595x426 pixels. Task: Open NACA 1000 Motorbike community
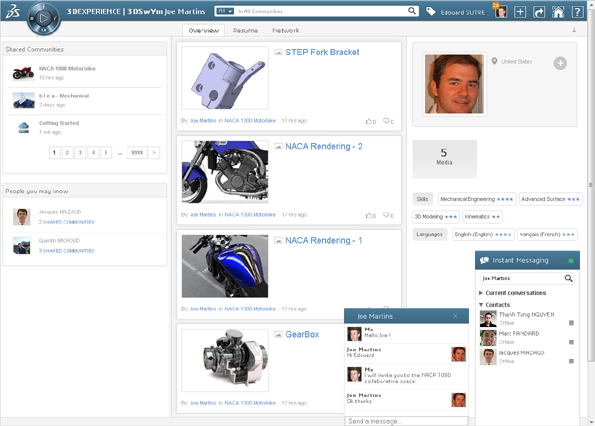pyautogui.click(x=67, y=69)
